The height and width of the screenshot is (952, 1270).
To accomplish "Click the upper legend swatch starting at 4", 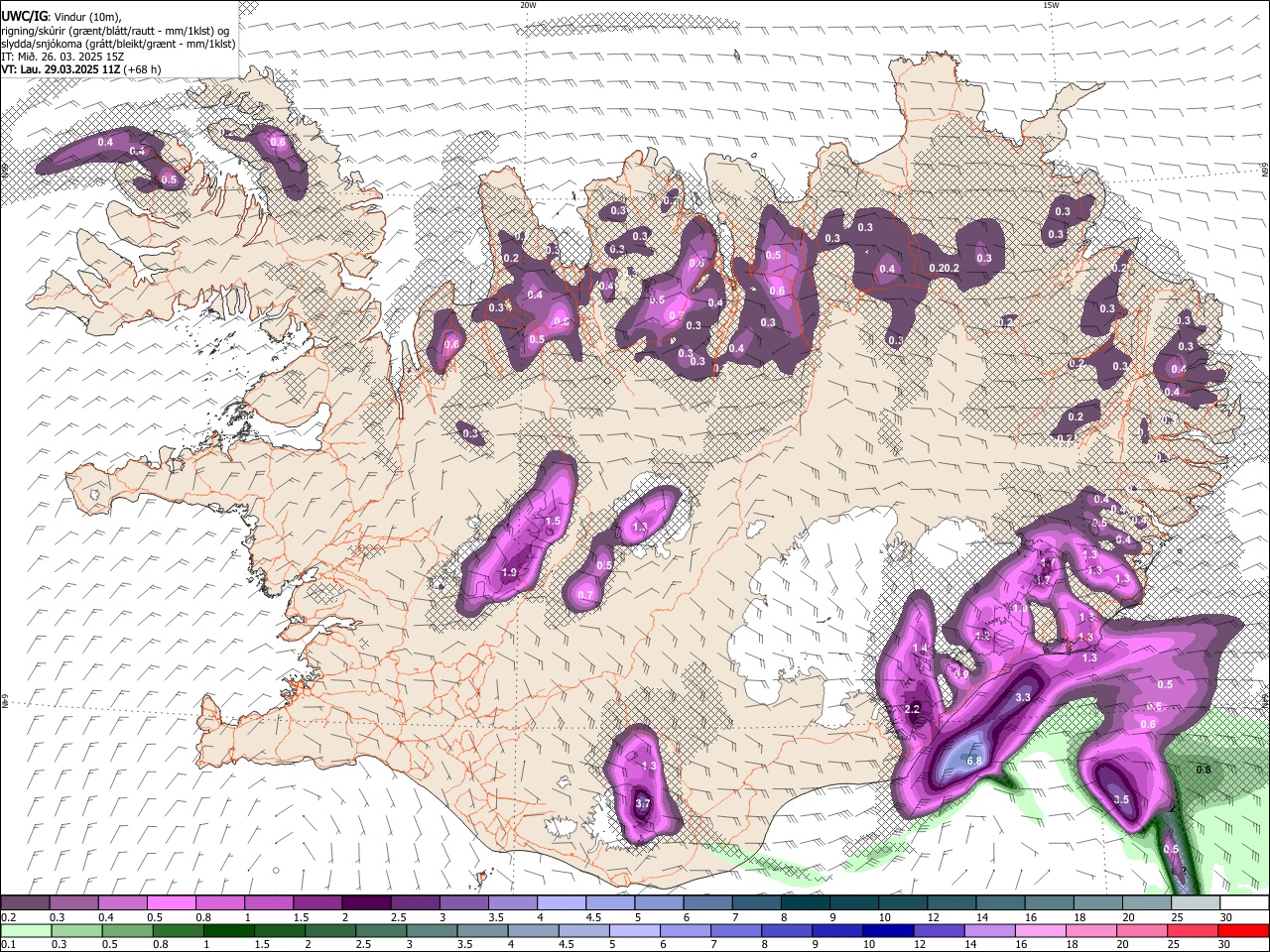I will pyautogui.click(x=562, y=902).
